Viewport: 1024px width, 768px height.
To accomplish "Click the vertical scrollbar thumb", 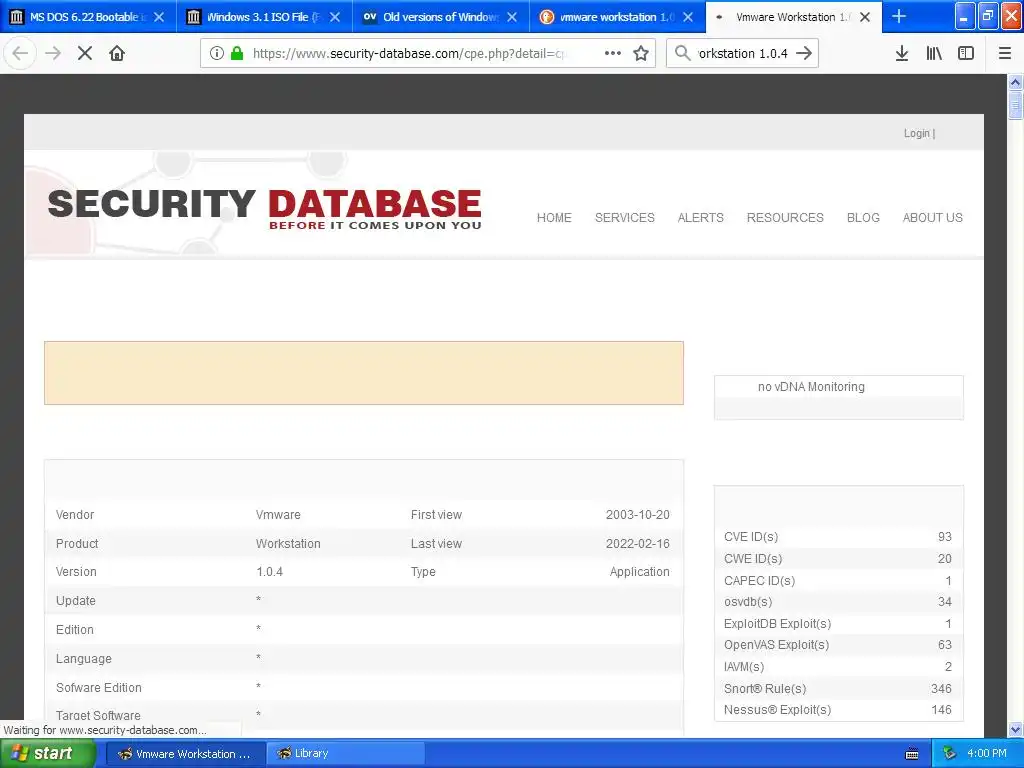I will coord(1015,106).
